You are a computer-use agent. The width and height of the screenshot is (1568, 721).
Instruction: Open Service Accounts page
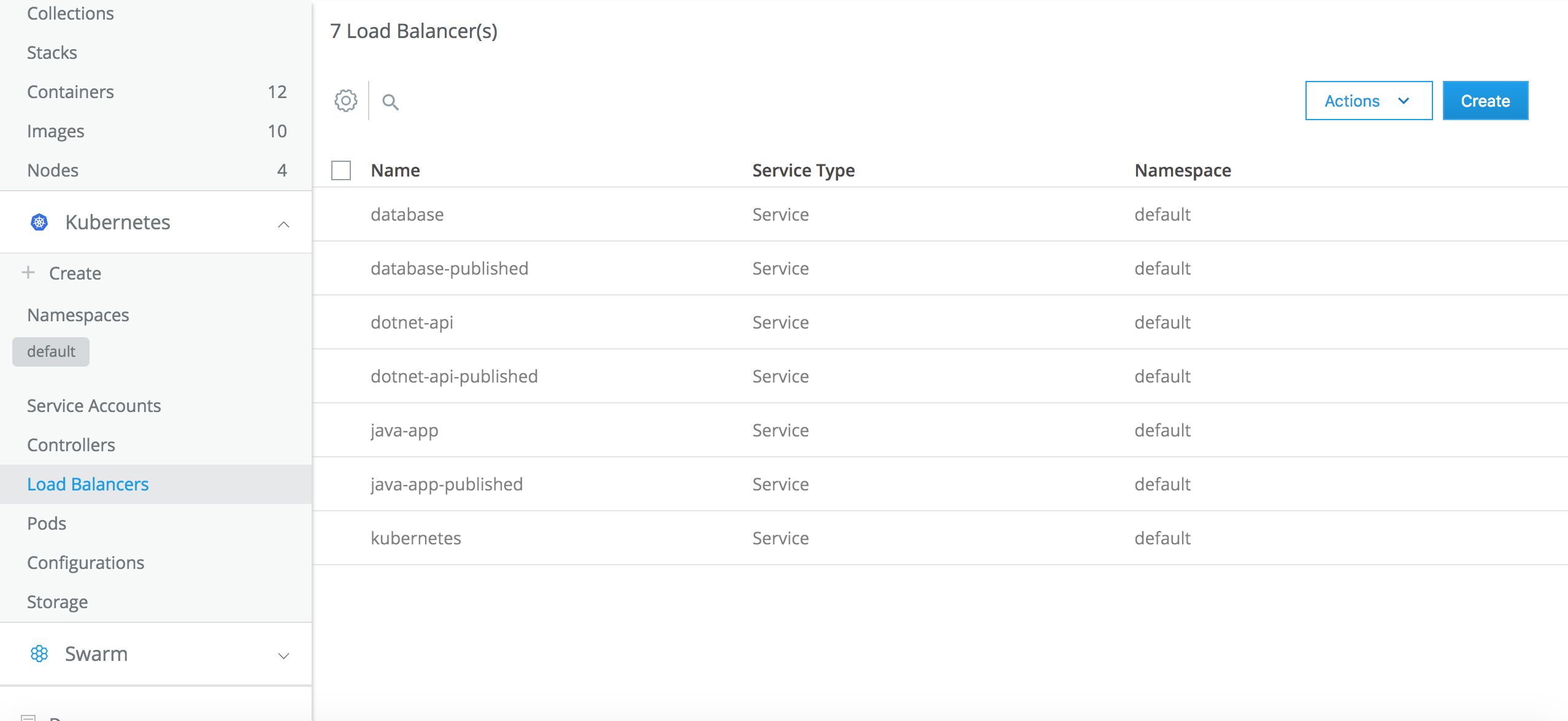point(94,406)
